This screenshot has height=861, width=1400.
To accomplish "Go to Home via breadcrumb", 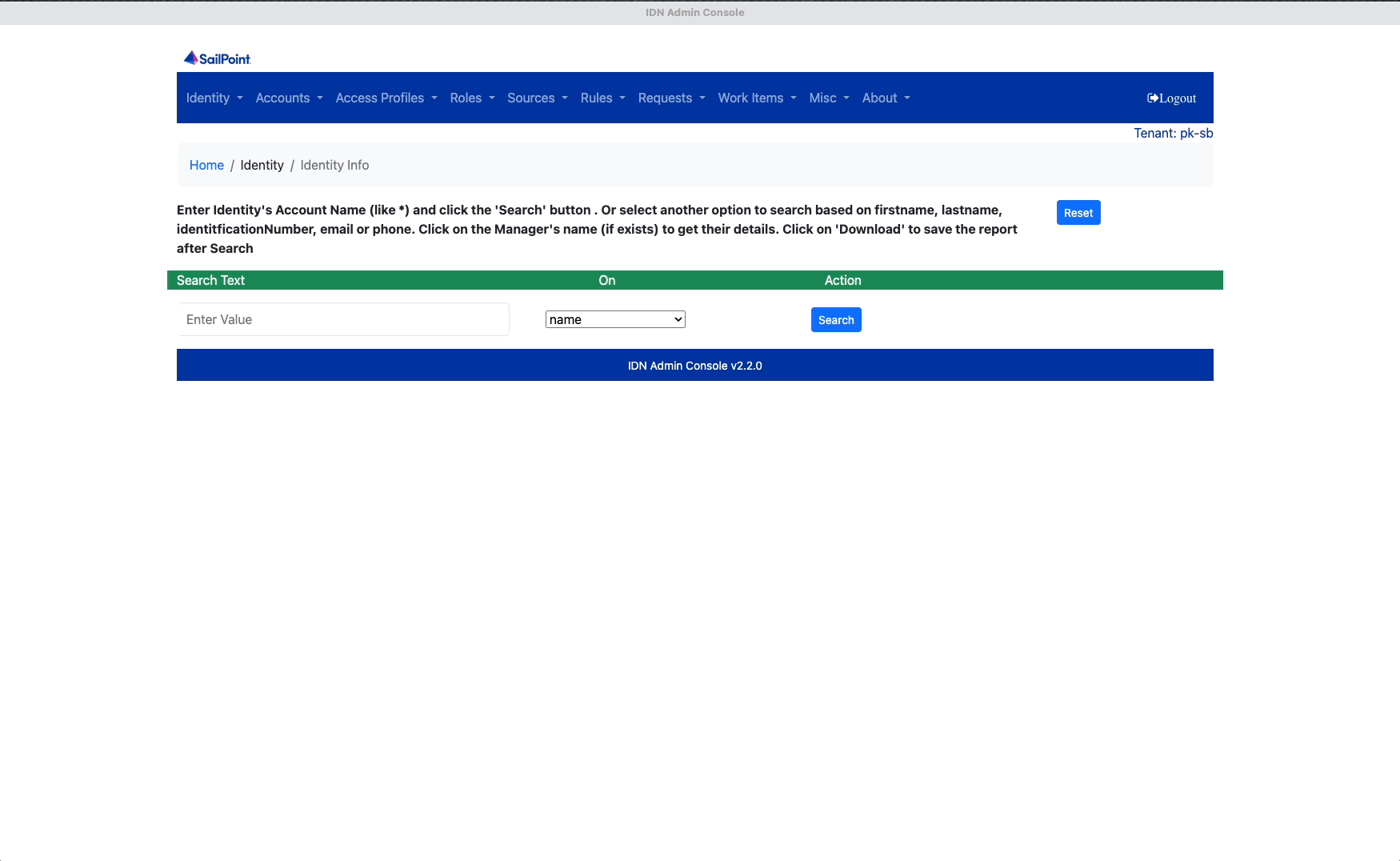I will [206, 165].
